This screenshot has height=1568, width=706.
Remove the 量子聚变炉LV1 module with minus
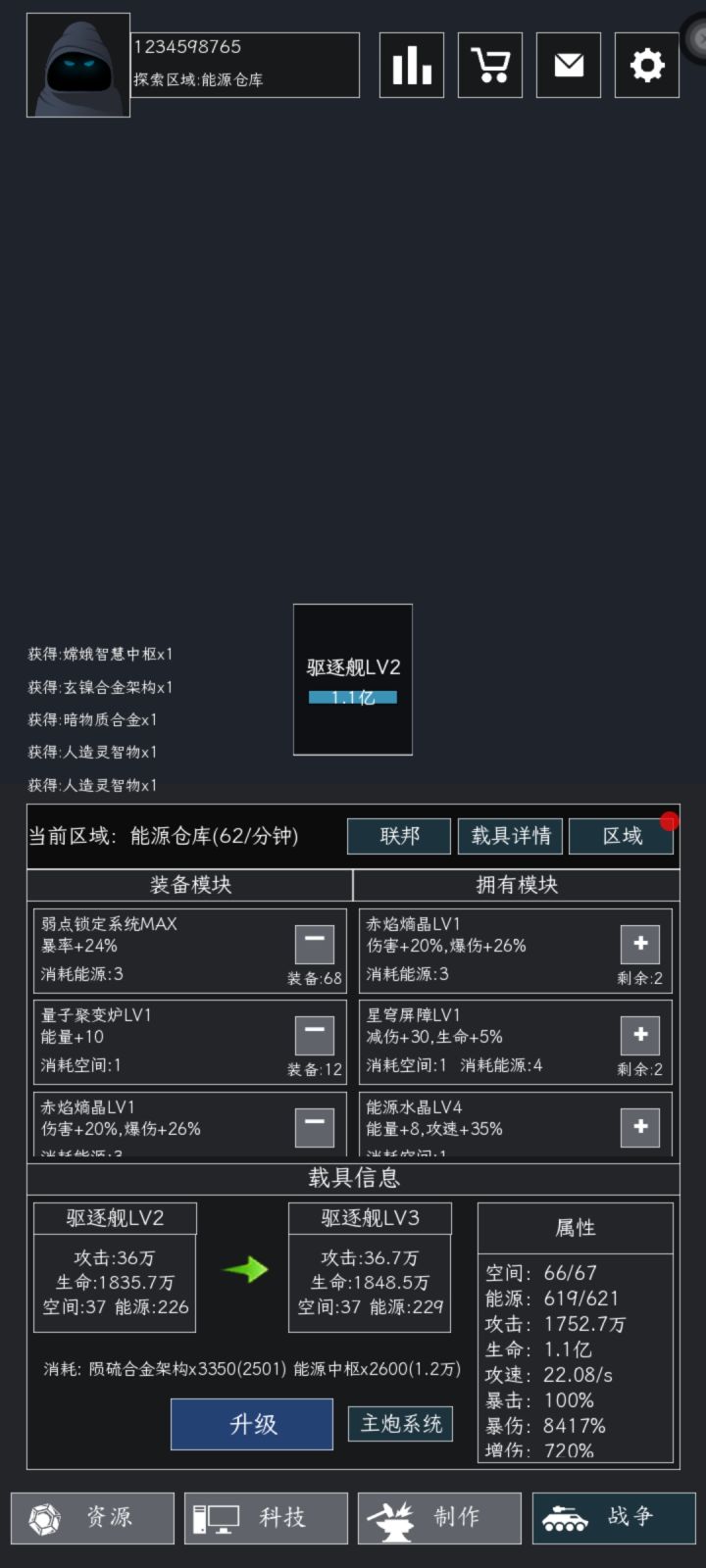[315, 1034]
